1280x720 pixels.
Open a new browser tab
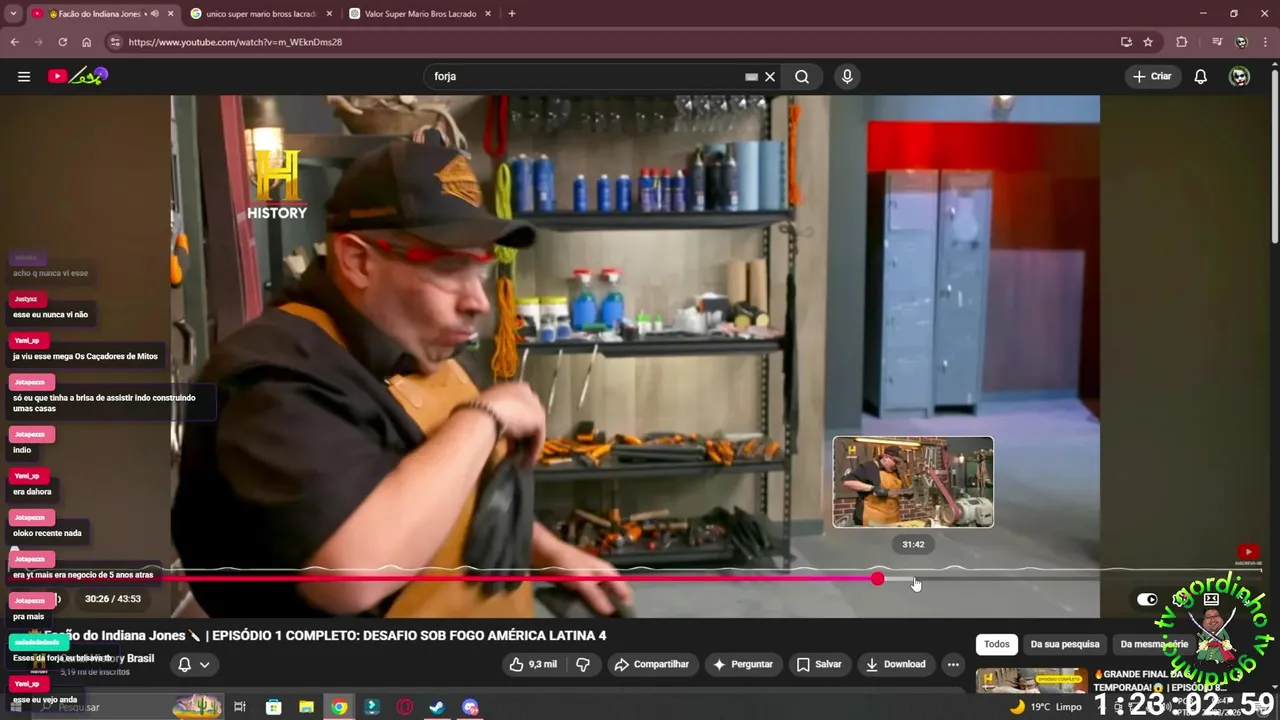click(x=512, y=14)
